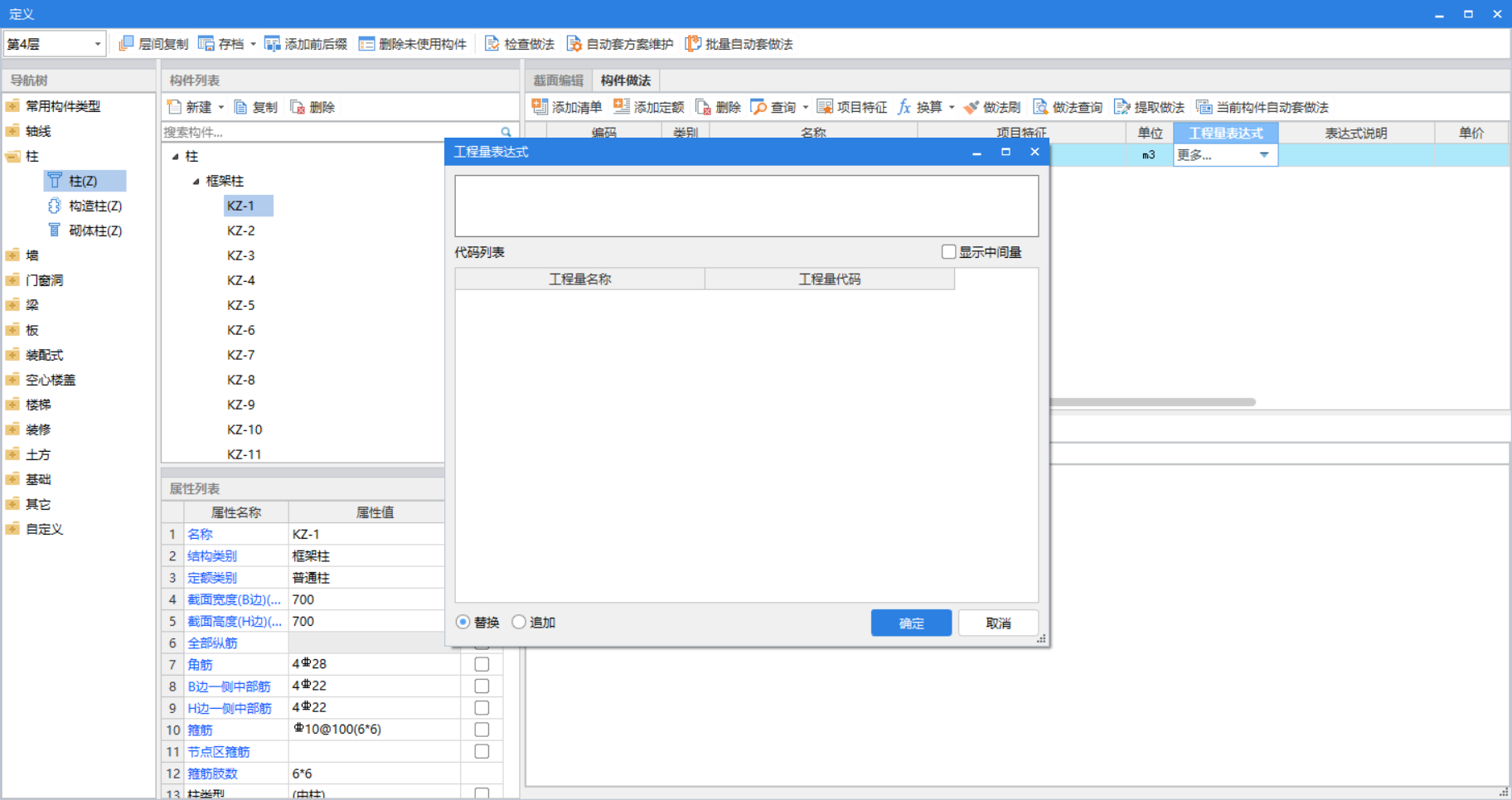Click the 表达式说明 column header
The image size is (1512, 800).
1356,133
